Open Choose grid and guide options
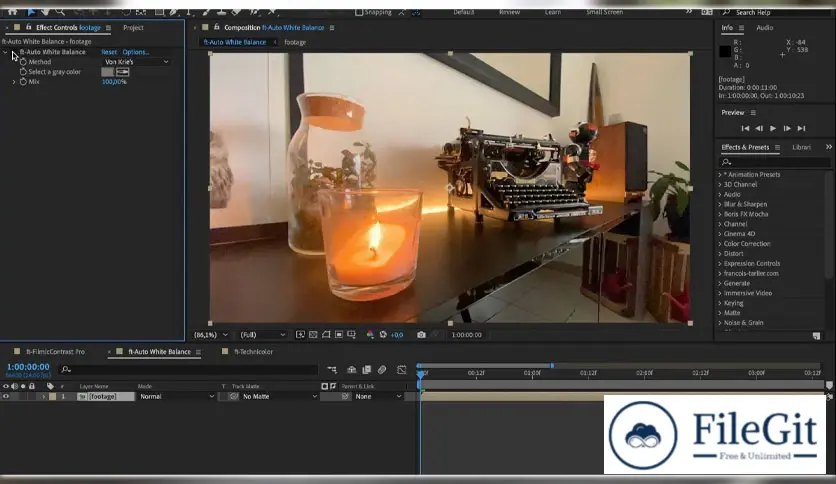 (x=351, y=335)
